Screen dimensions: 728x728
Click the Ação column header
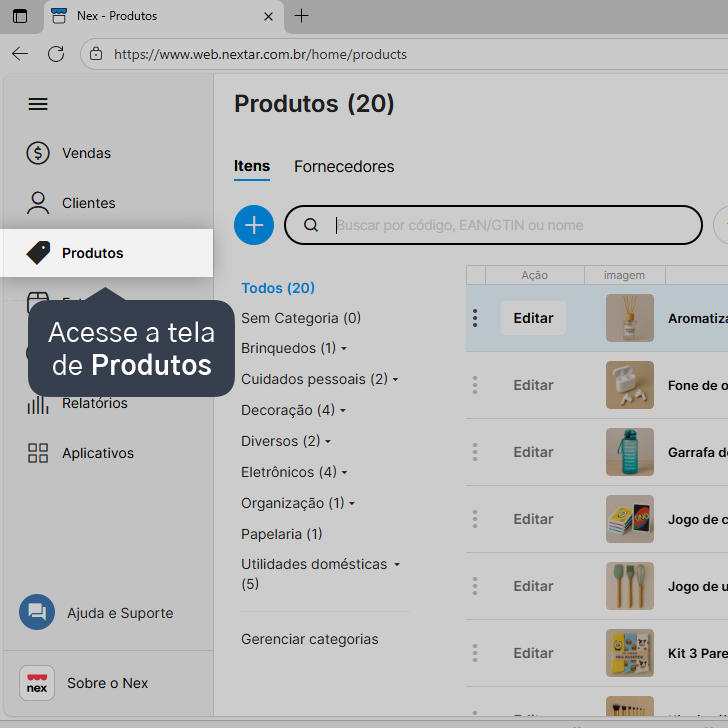tap(534, 275)
